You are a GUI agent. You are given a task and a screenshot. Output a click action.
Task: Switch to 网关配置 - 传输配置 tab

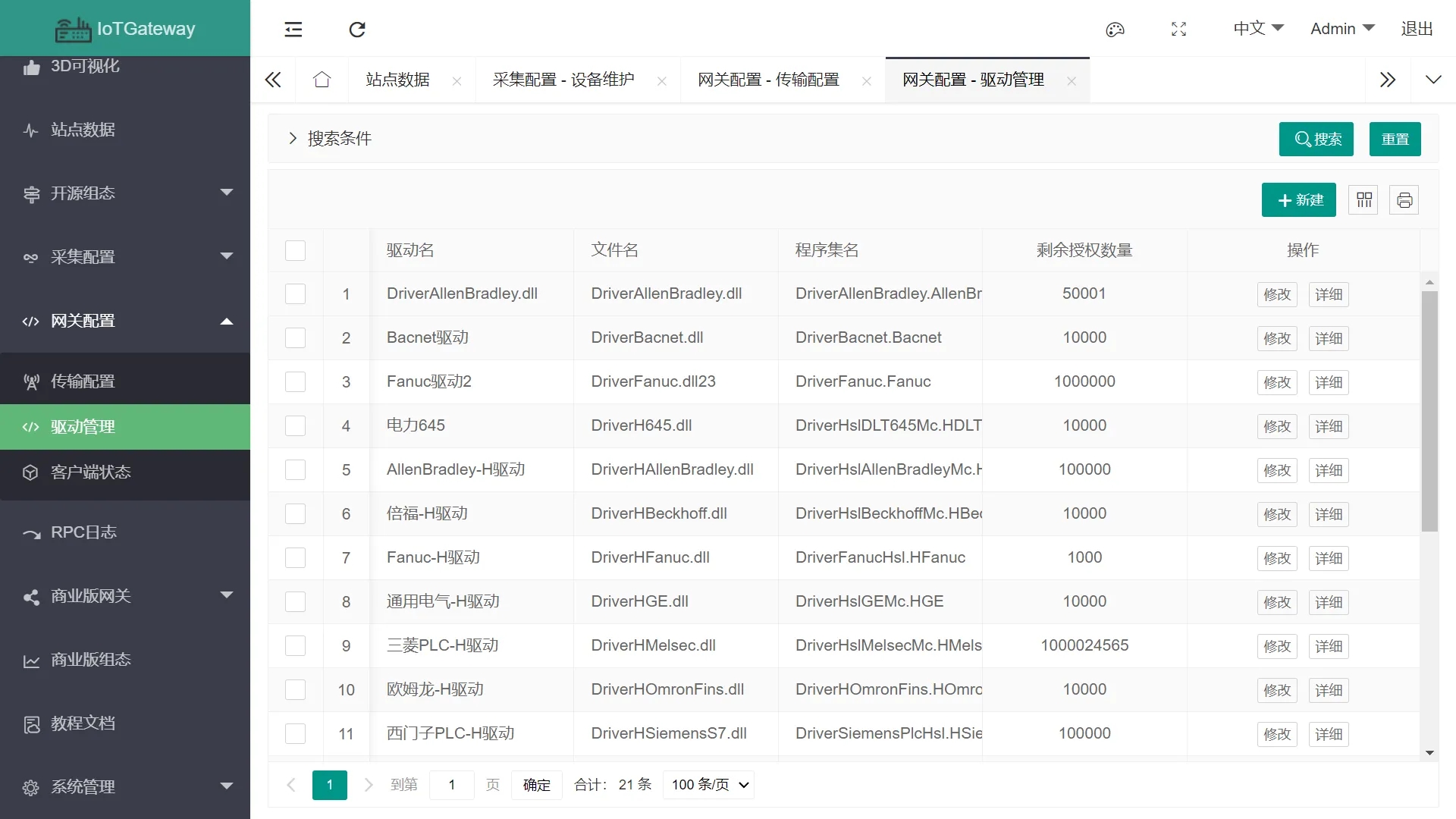[x=768, y=80]
